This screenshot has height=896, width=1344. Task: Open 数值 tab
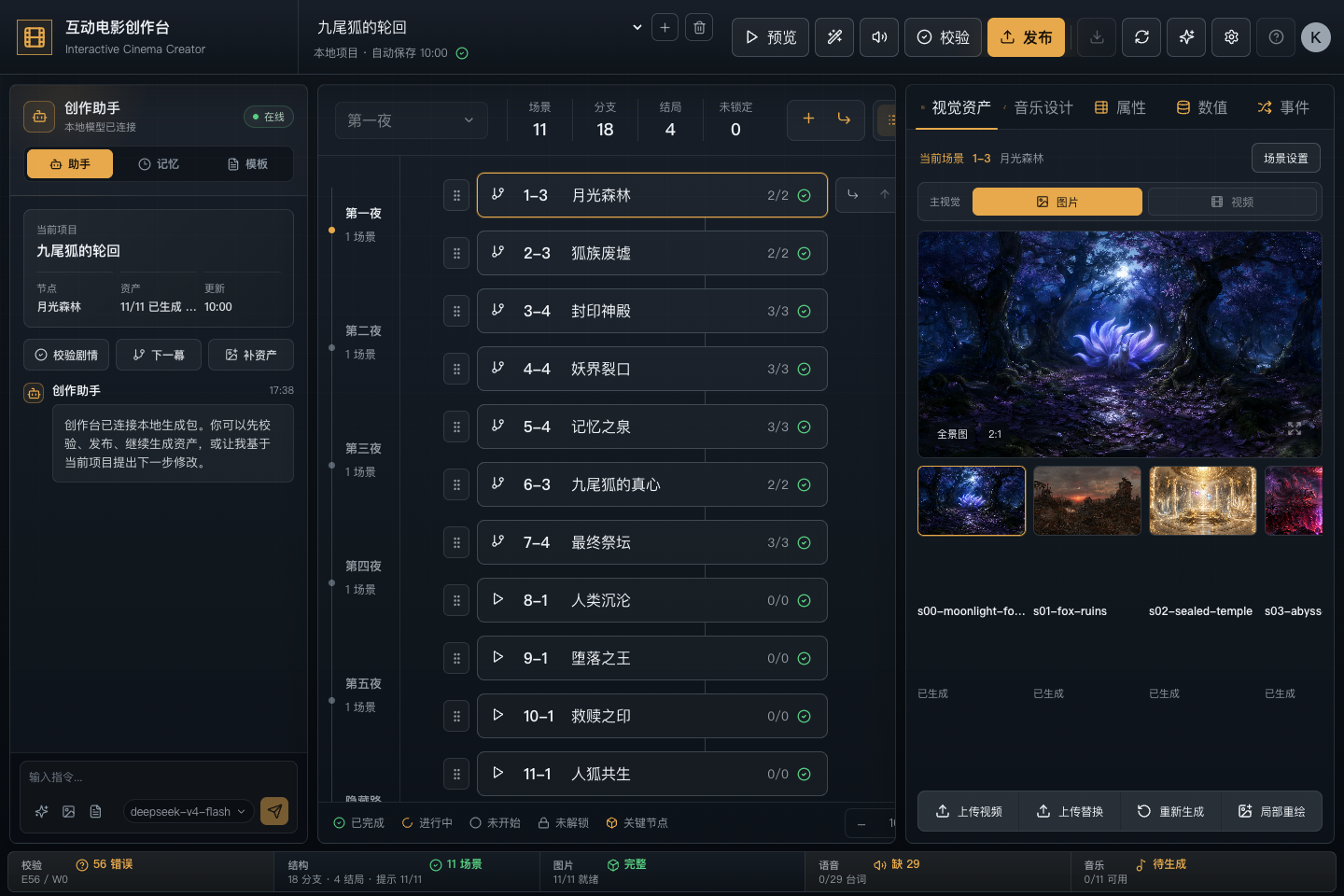click(x=1202, y=107)
